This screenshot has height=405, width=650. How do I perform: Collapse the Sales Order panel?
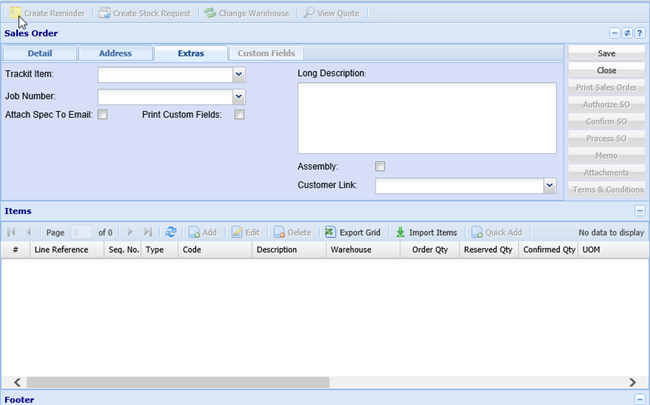(615, 33)
